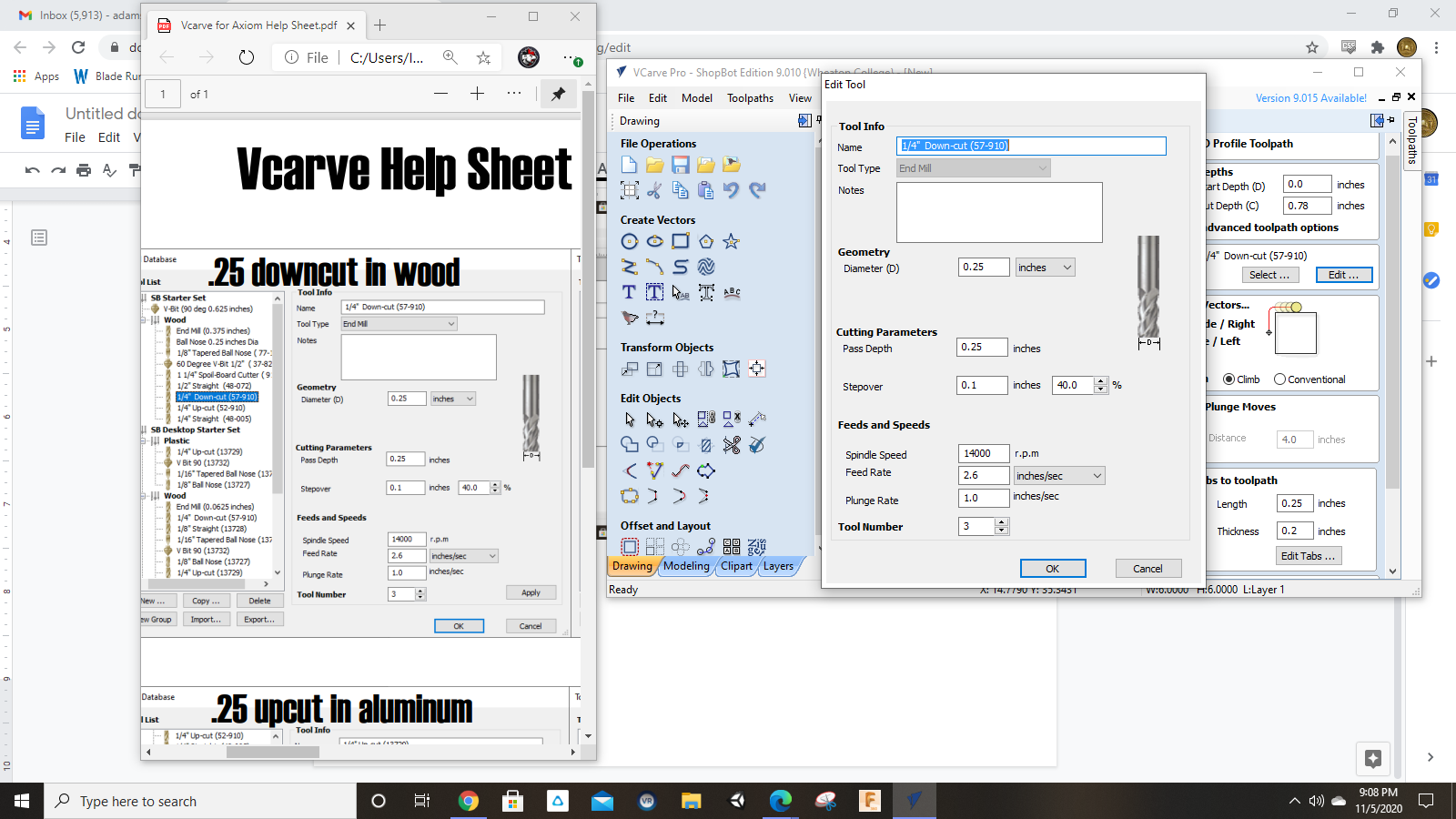Switch to the Clipart tab
Viewport: 1456px width, 819px height.
pyautogui.click(x=736, y=566)
